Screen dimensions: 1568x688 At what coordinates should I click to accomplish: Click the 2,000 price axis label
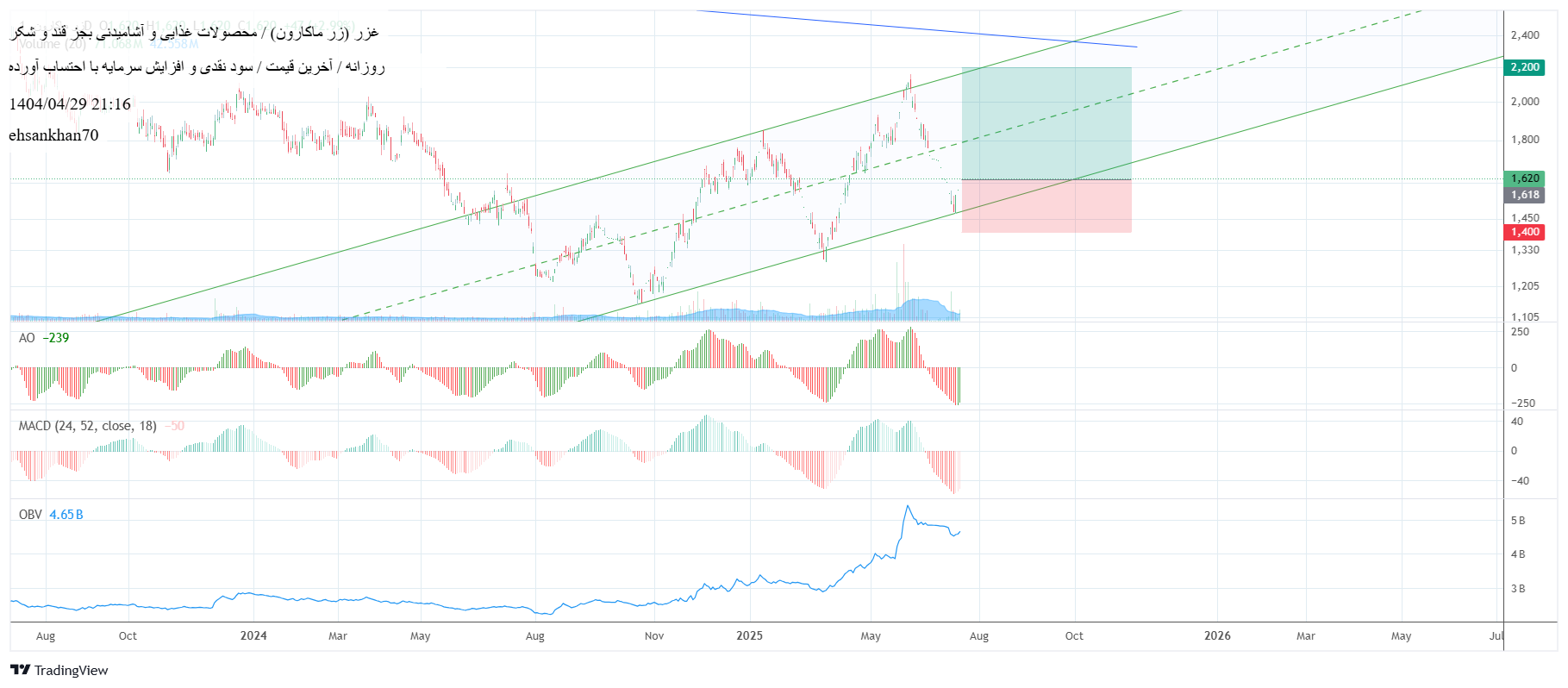1525,102
